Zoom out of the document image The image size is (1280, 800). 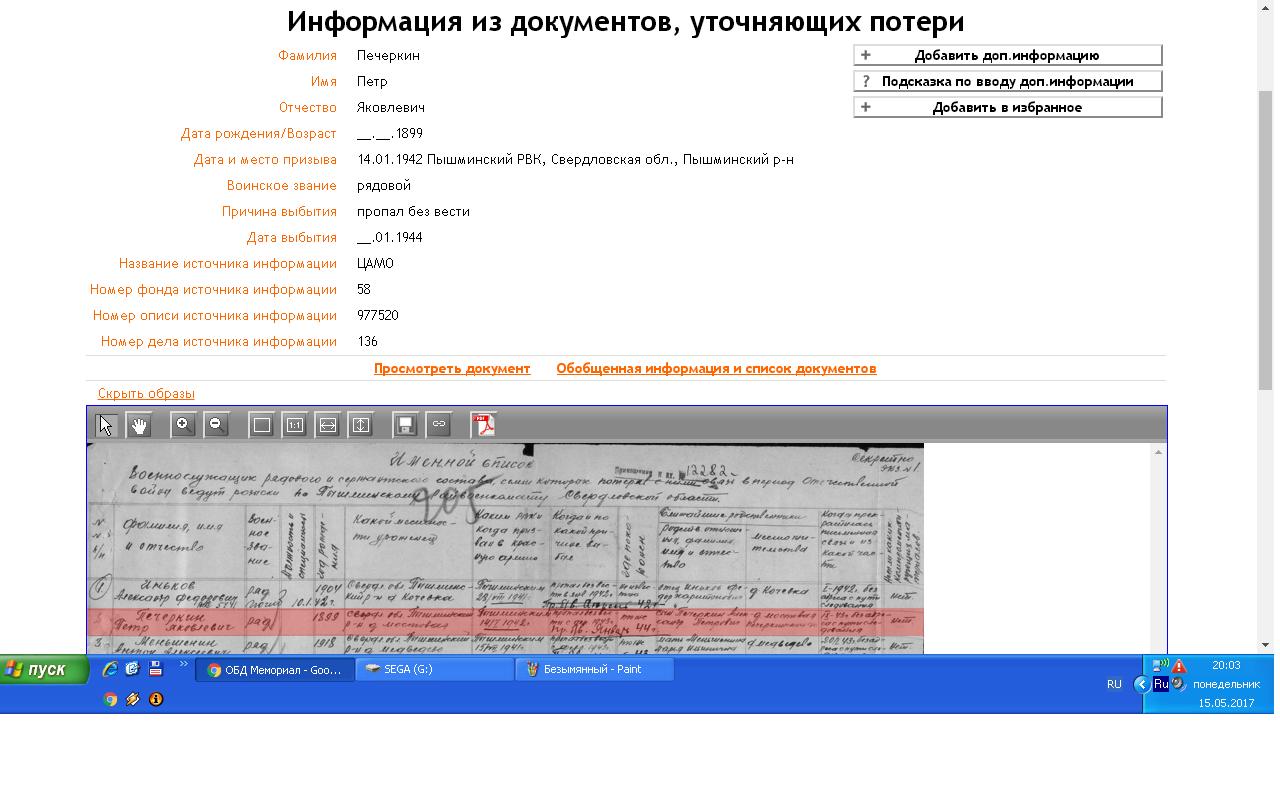pyautogui.click(x=215, y=425)
